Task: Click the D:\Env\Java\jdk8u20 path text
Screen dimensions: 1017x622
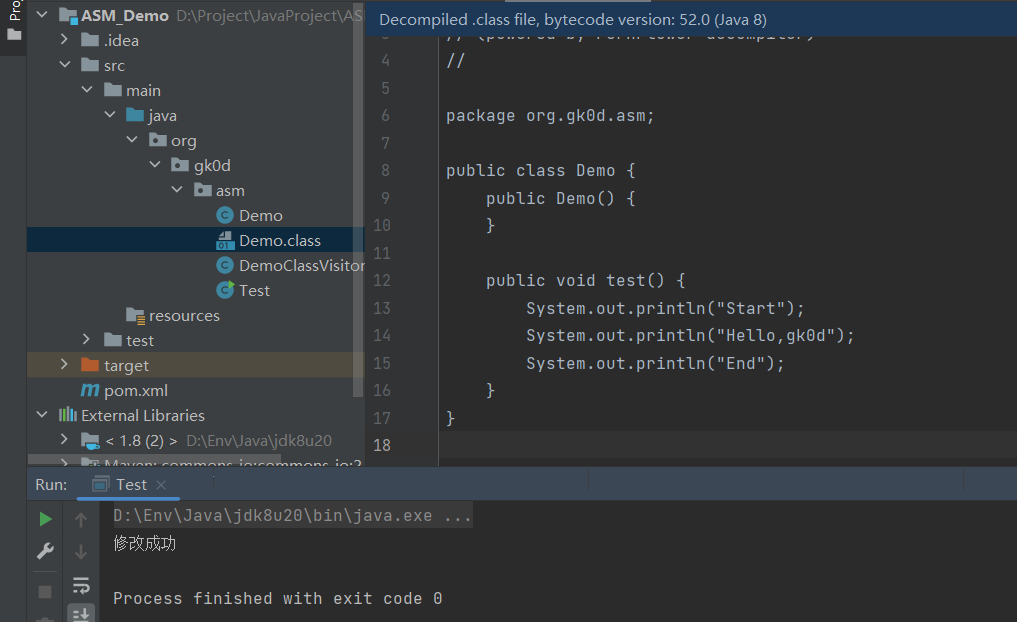Action: [259, 441]
